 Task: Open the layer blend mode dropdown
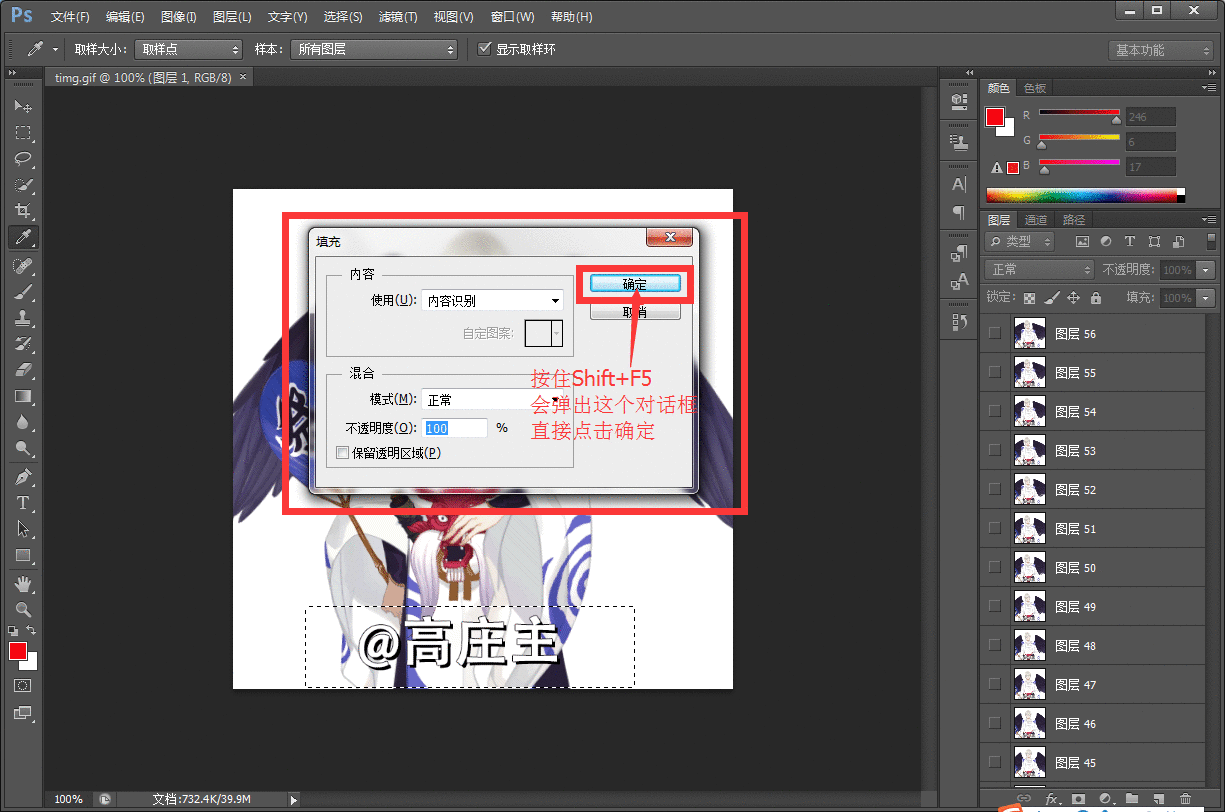tap(1040, 270)
